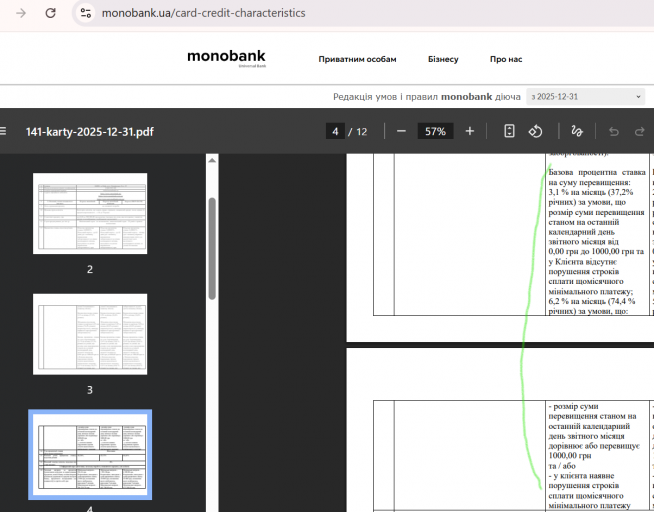Open page 3 thumbnail
The image size is (654, 512).
(x=90, y=334)
